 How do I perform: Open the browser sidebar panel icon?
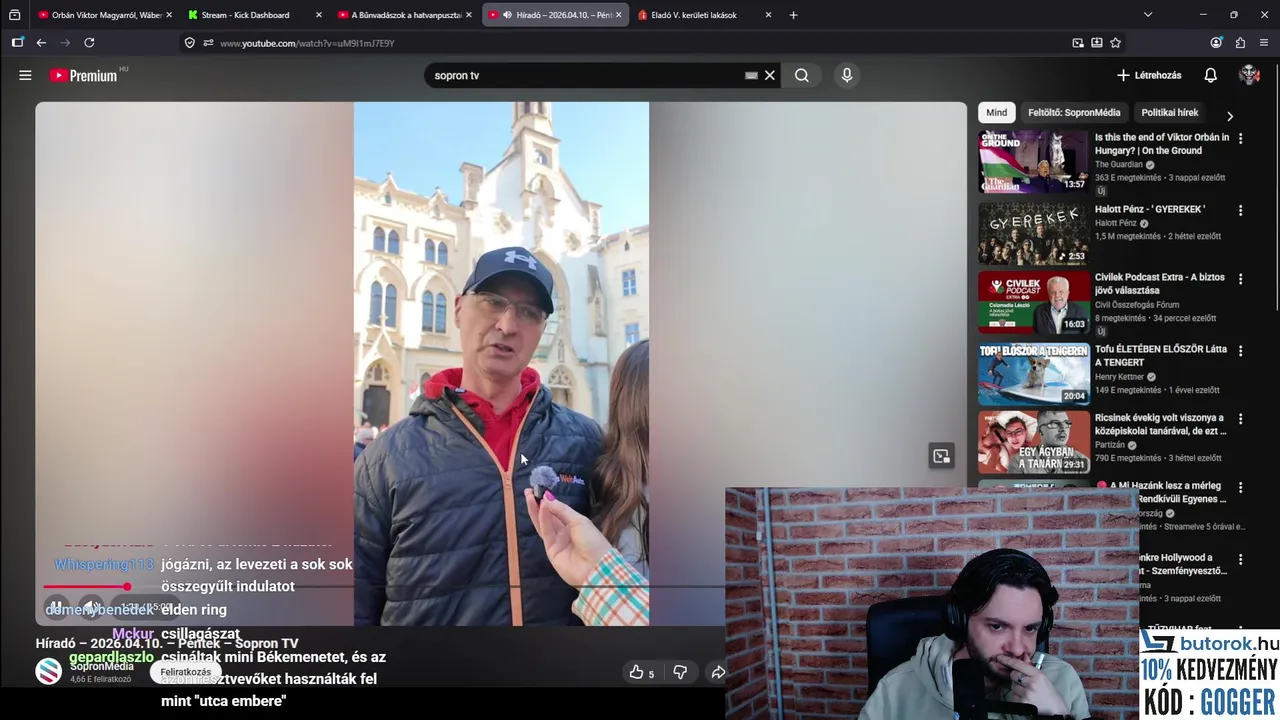pyautogui.click(x=17, y=43)
